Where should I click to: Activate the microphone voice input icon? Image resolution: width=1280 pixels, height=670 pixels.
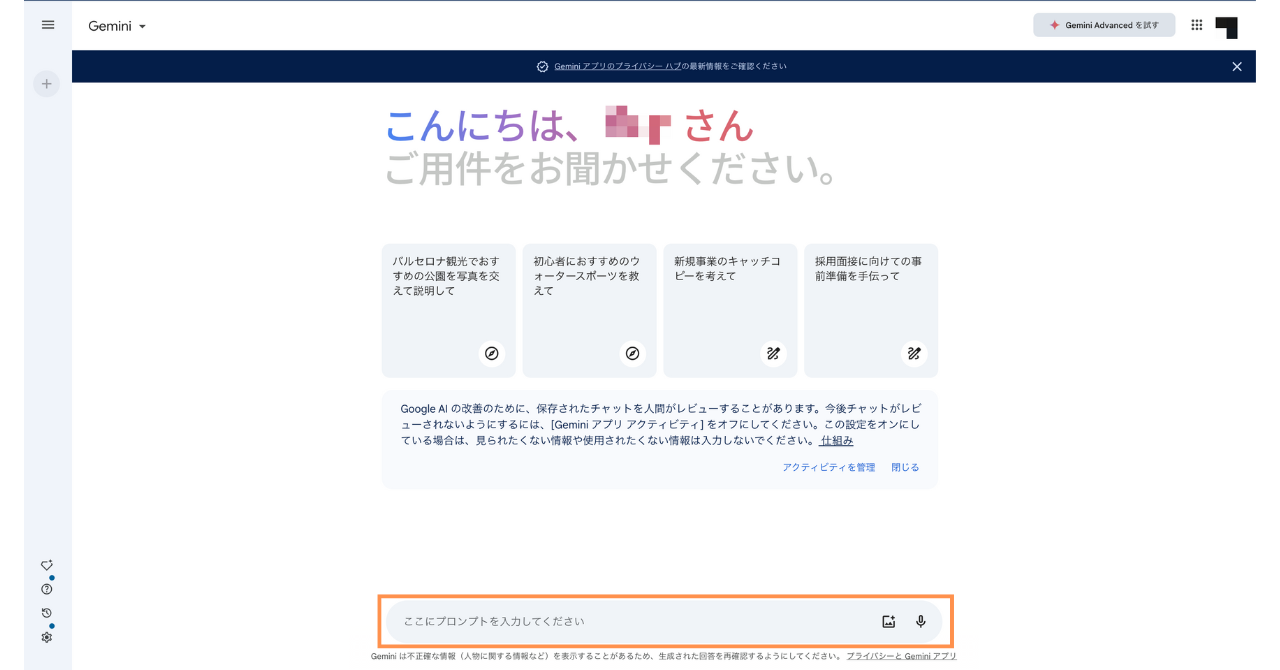921,621
